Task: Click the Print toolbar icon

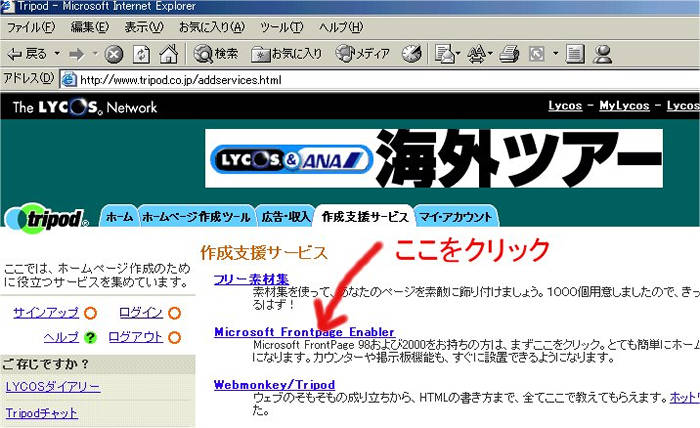Action: [509, 54]
